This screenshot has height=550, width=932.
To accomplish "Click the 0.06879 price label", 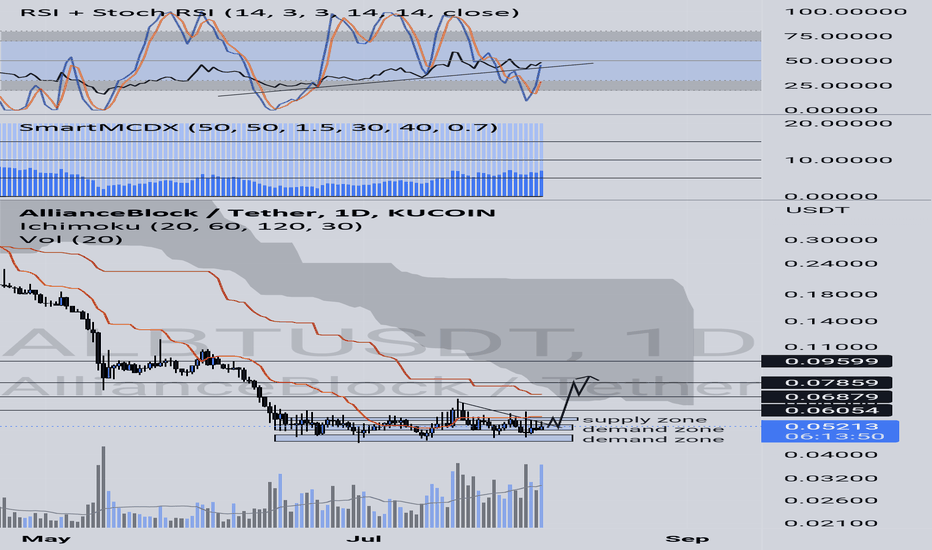I will pyautogui.click(x=827, y=397).
